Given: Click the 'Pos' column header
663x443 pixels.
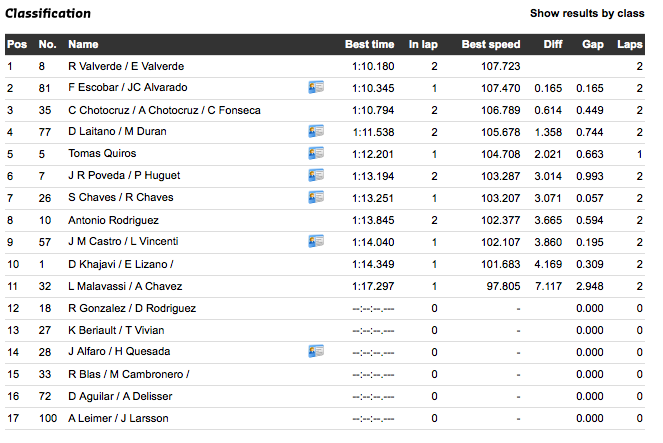Looking at the screenshot, I should click(16, 44).
